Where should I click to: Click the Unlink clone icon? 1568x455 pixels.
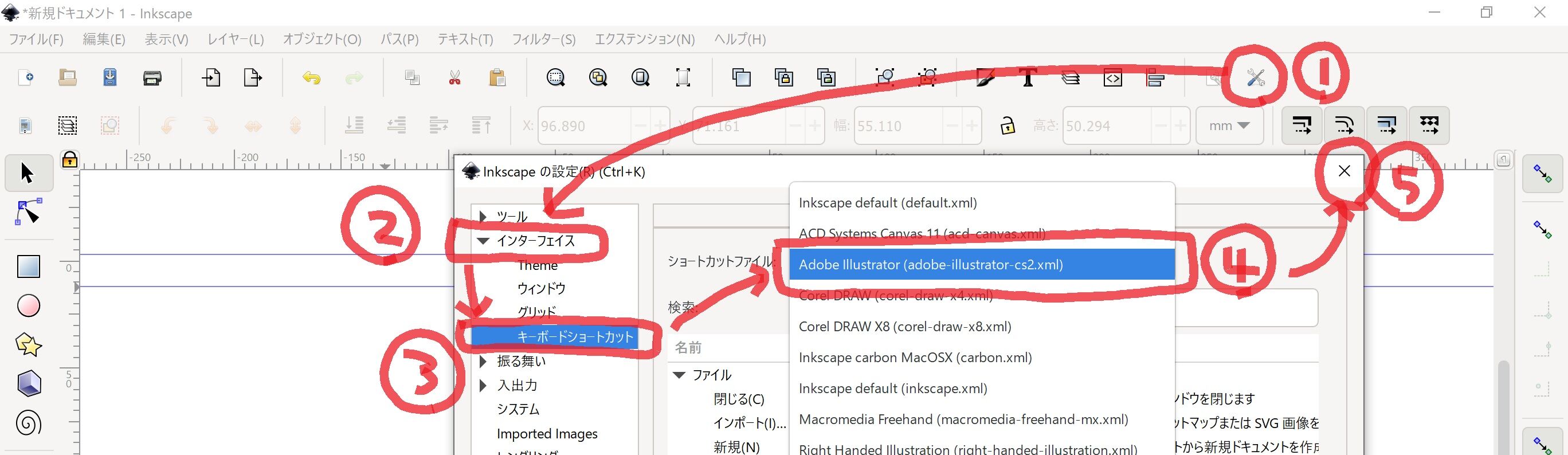(x=826, y=77)
